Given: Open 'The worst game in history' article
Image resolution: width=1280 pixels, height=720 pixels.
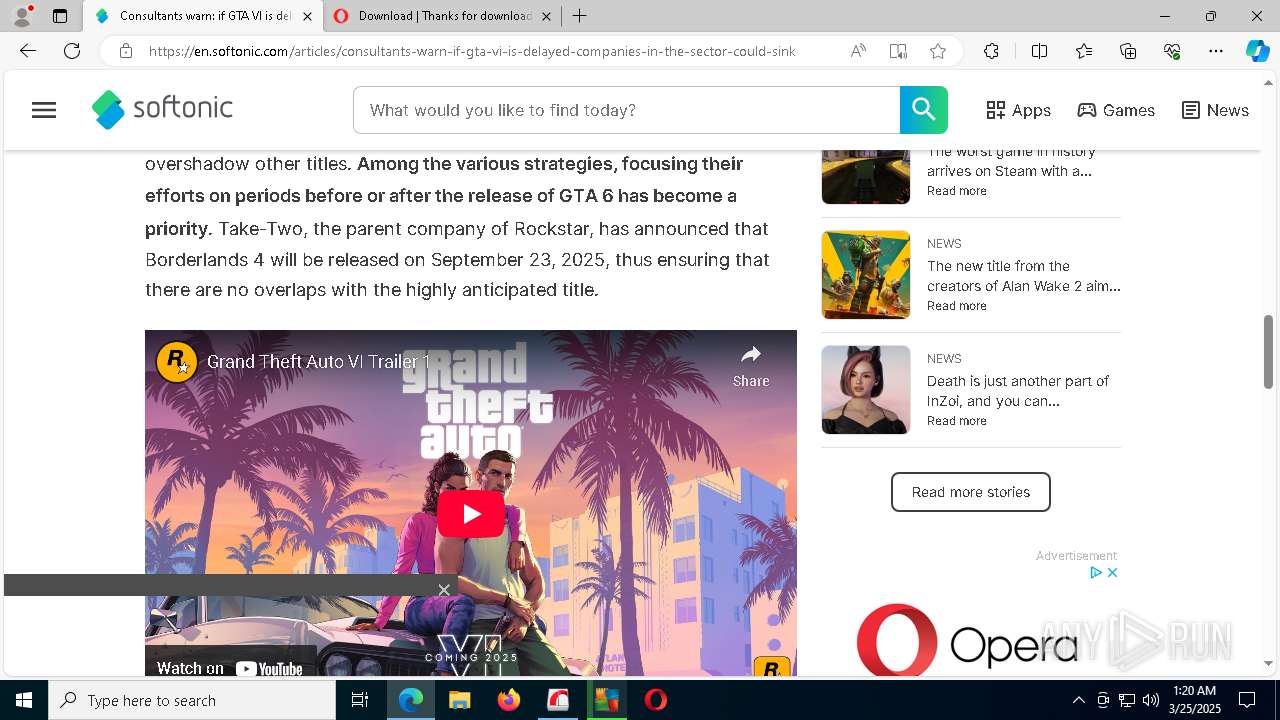Looking at the screenshot, I should pyautogui.click(x=1011, y=161).
